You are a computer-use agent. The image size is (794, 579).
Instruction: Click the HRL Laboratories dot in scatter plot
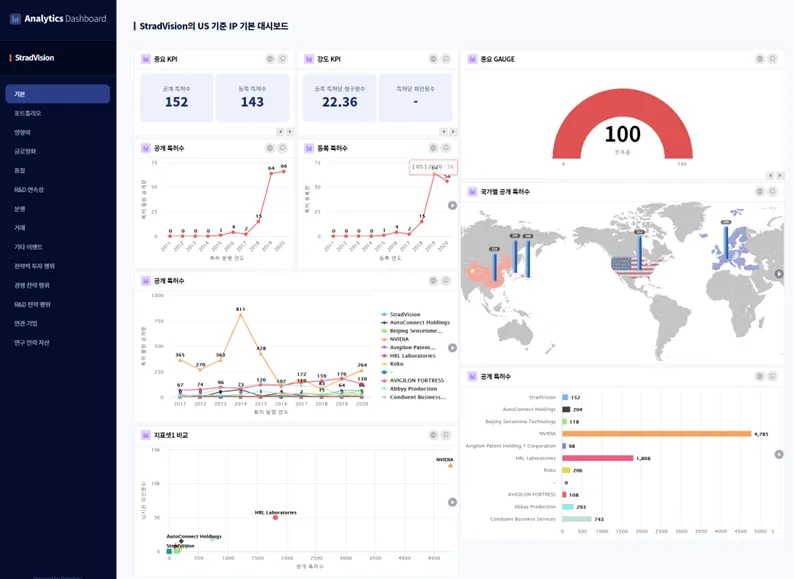tap(275, 518)
